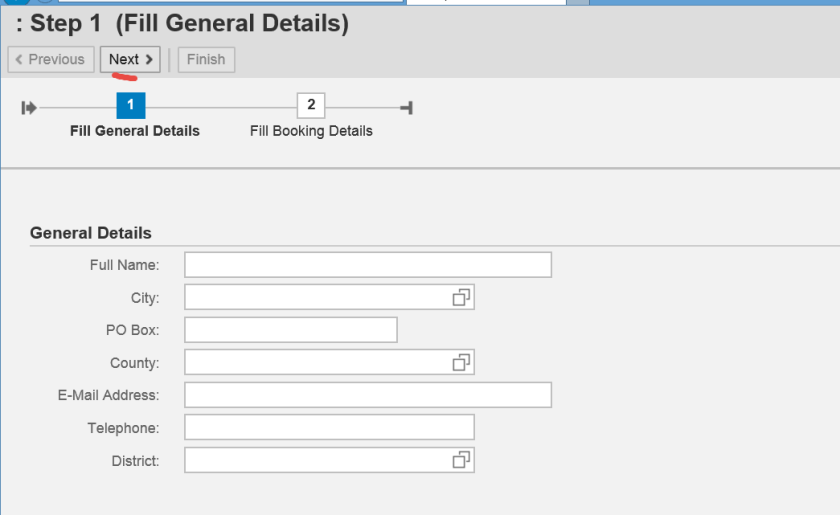Click the roadmap start arrow icon

pyautogui.click(x=29, y=108)
